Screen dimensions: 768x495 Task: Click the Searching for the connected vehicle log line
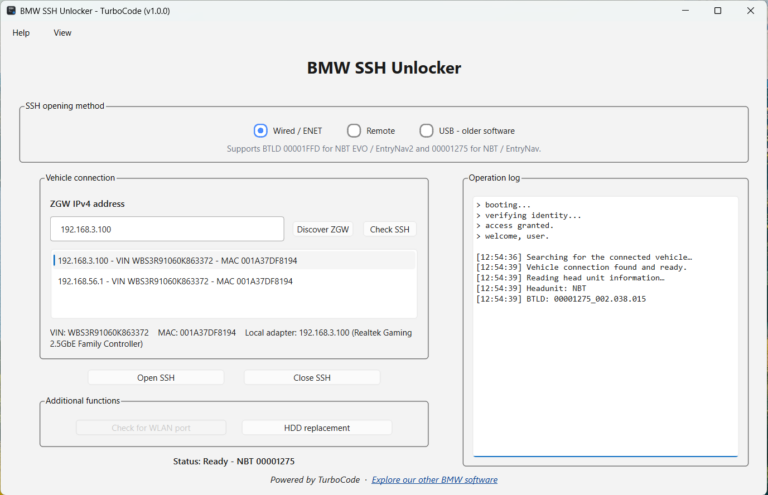coord(584,257)
